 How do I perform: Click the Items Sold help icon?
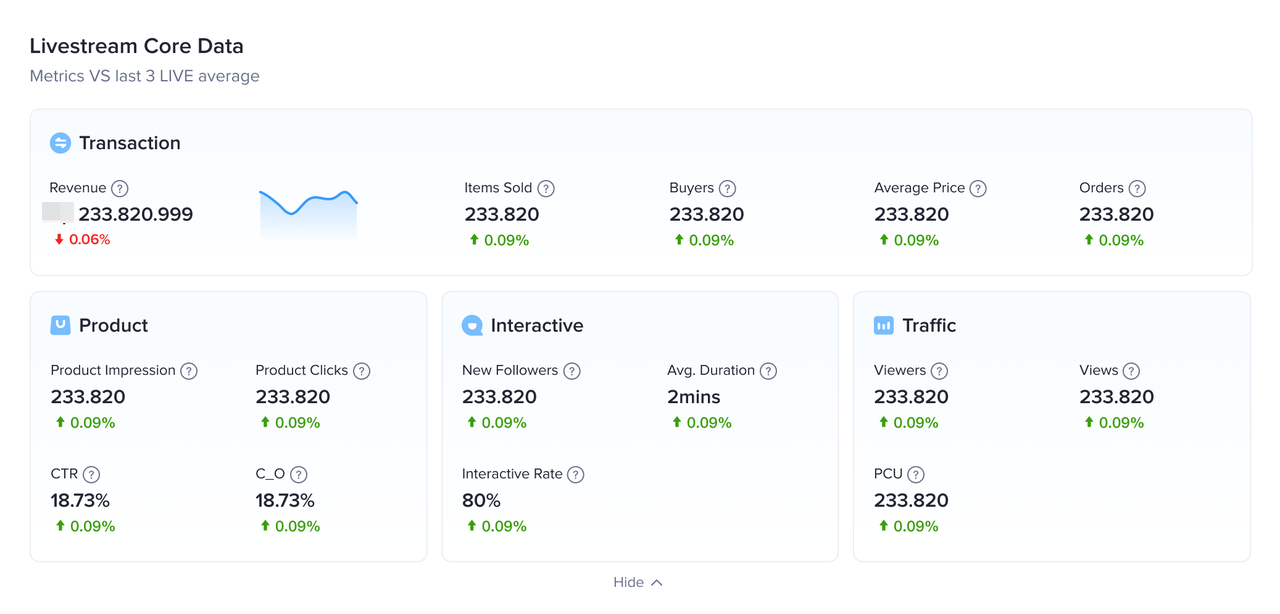tap(546, 188)
